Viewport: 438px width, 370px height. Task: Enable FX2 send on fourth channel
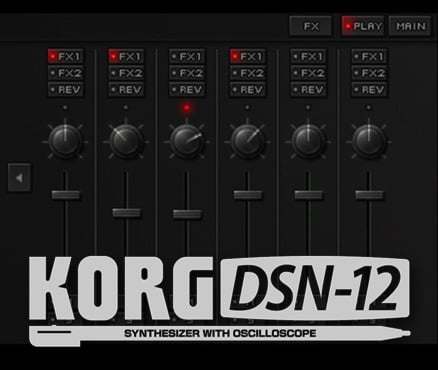247,73
